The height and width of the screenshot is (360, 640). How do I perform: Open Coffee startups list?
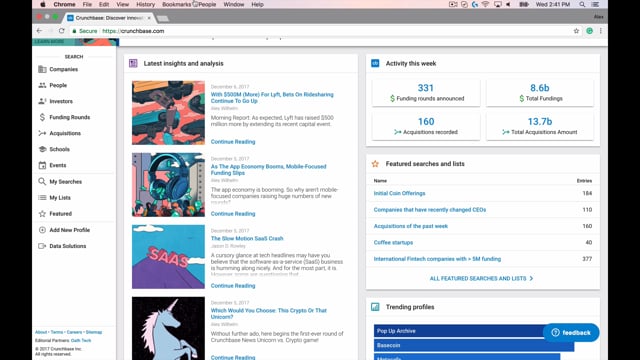click(393, 242)
